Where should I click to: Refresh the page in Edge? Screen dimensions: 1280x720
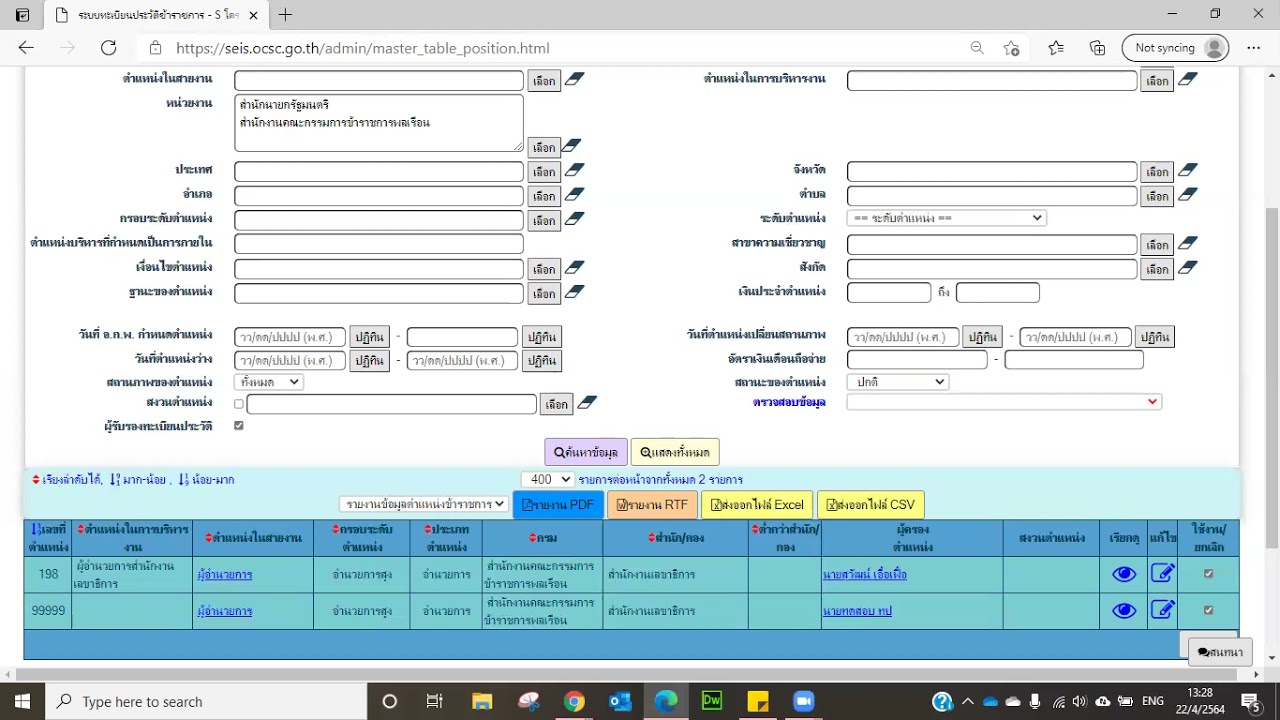[x=108, y=48]
